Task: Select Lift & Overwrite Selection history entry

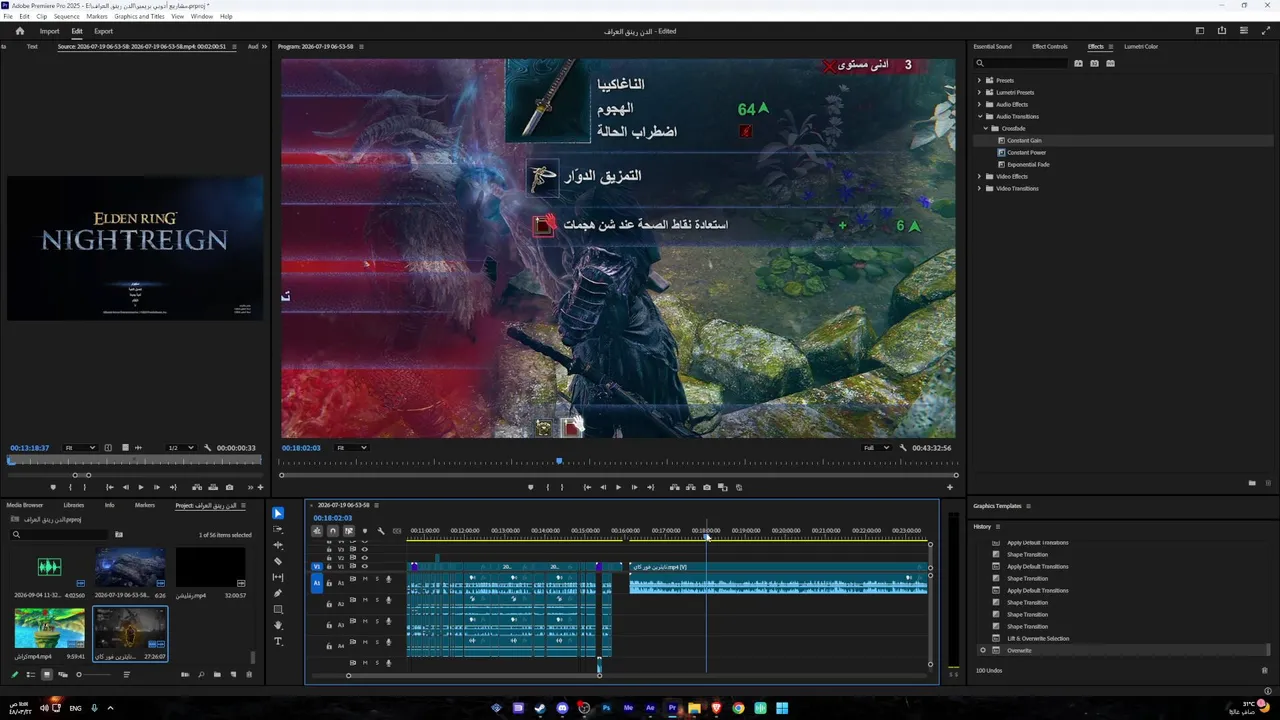Action: click(1038, 638)
